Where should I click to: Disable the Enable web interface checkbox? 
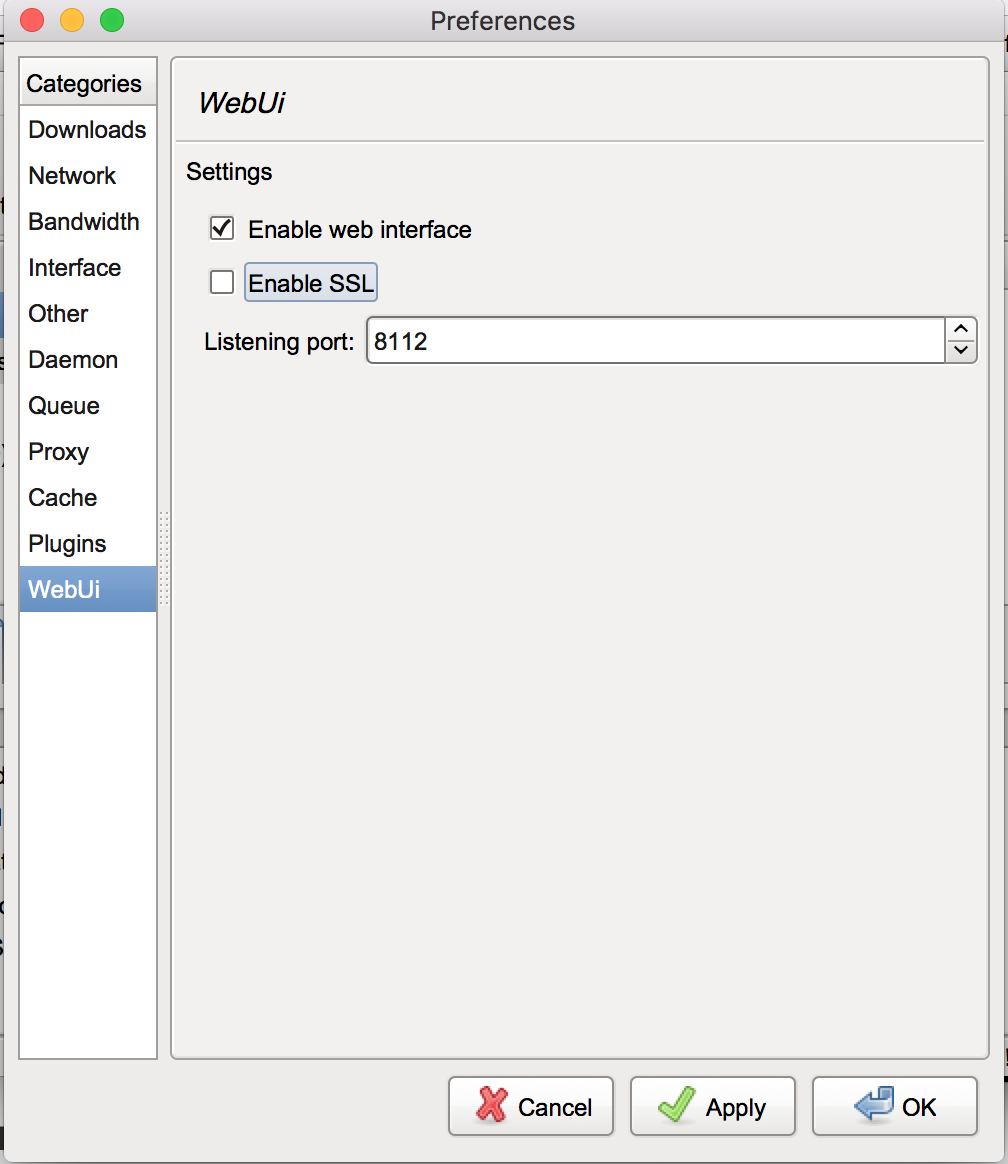tap(222, 229)
